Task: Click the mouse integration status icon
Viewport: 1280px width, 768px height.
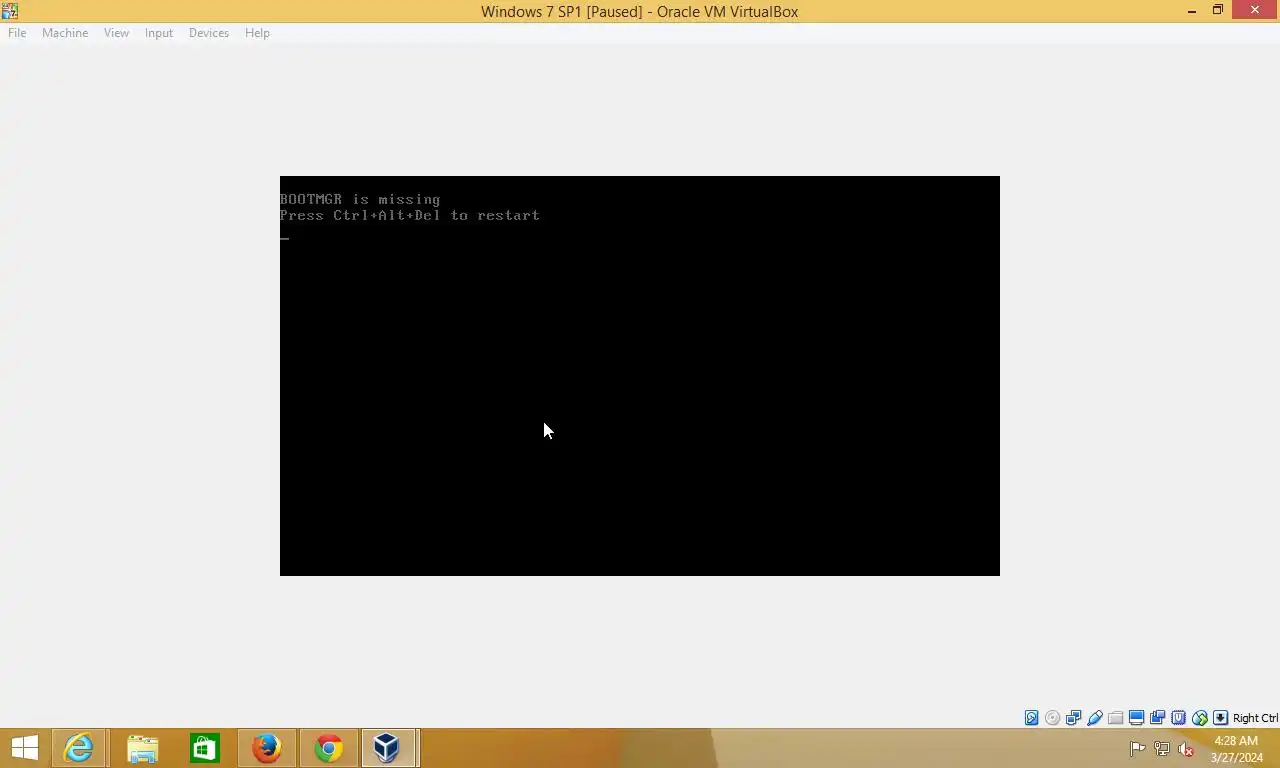Action: [1199, 718]
